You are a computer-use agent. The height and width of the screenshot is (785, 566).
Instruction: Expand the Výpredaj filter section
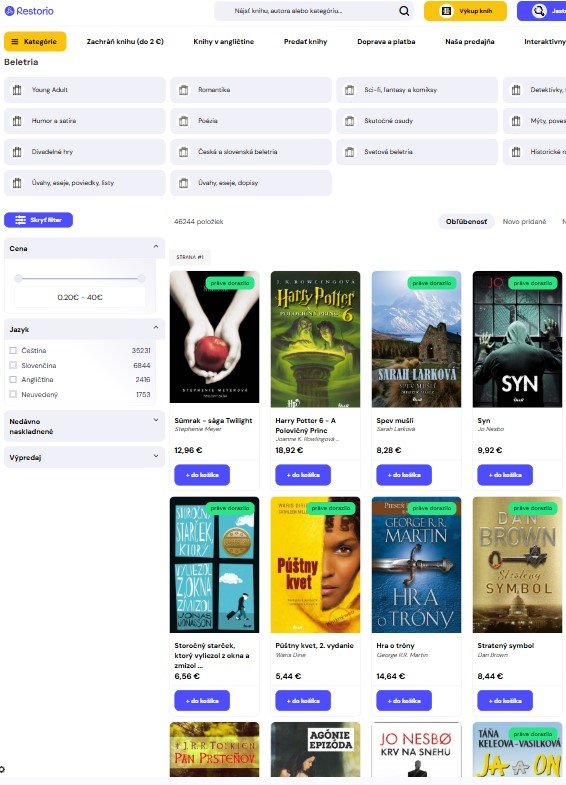pyautogui.click(x=156, y=456)
